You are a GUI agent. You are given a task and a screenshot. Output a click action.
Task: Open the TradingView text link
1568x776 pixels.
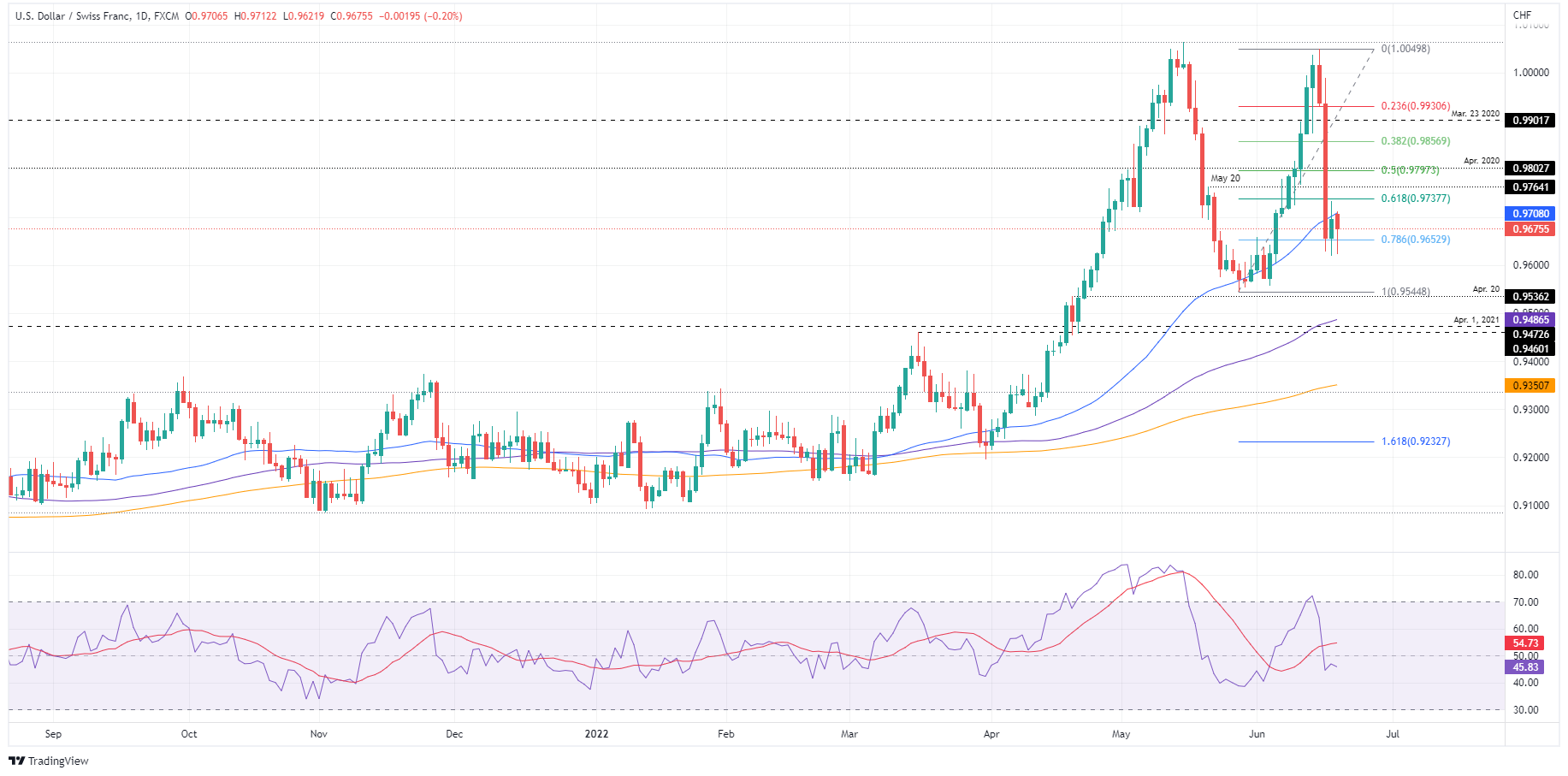pos(58,761)
